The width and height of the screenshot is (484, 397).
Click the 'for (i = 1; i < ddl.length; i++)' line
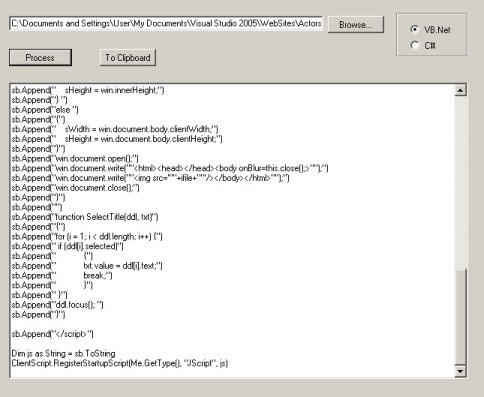(x=87, y=237)
